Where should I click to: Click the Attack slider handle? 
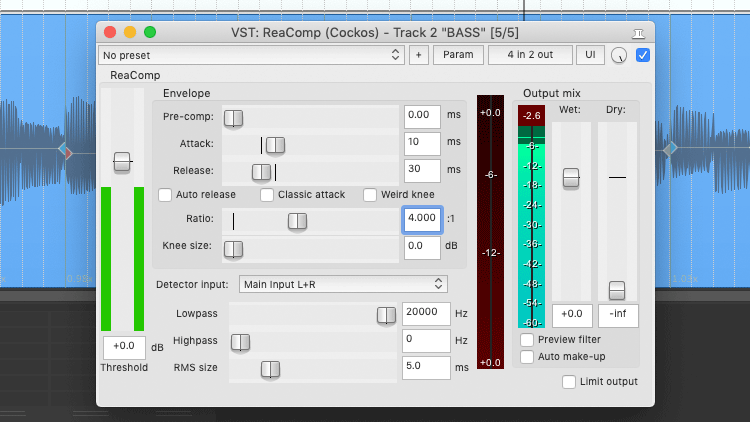(275, 145)
